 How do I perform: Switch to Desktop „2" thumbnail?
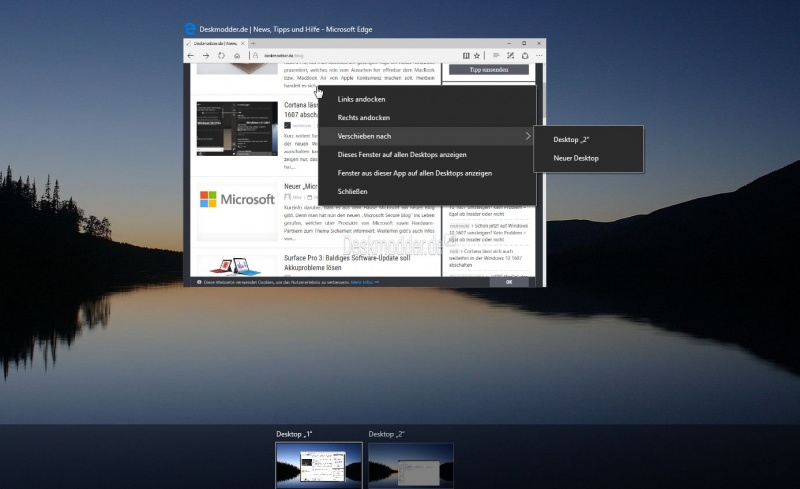click(411, 465)
